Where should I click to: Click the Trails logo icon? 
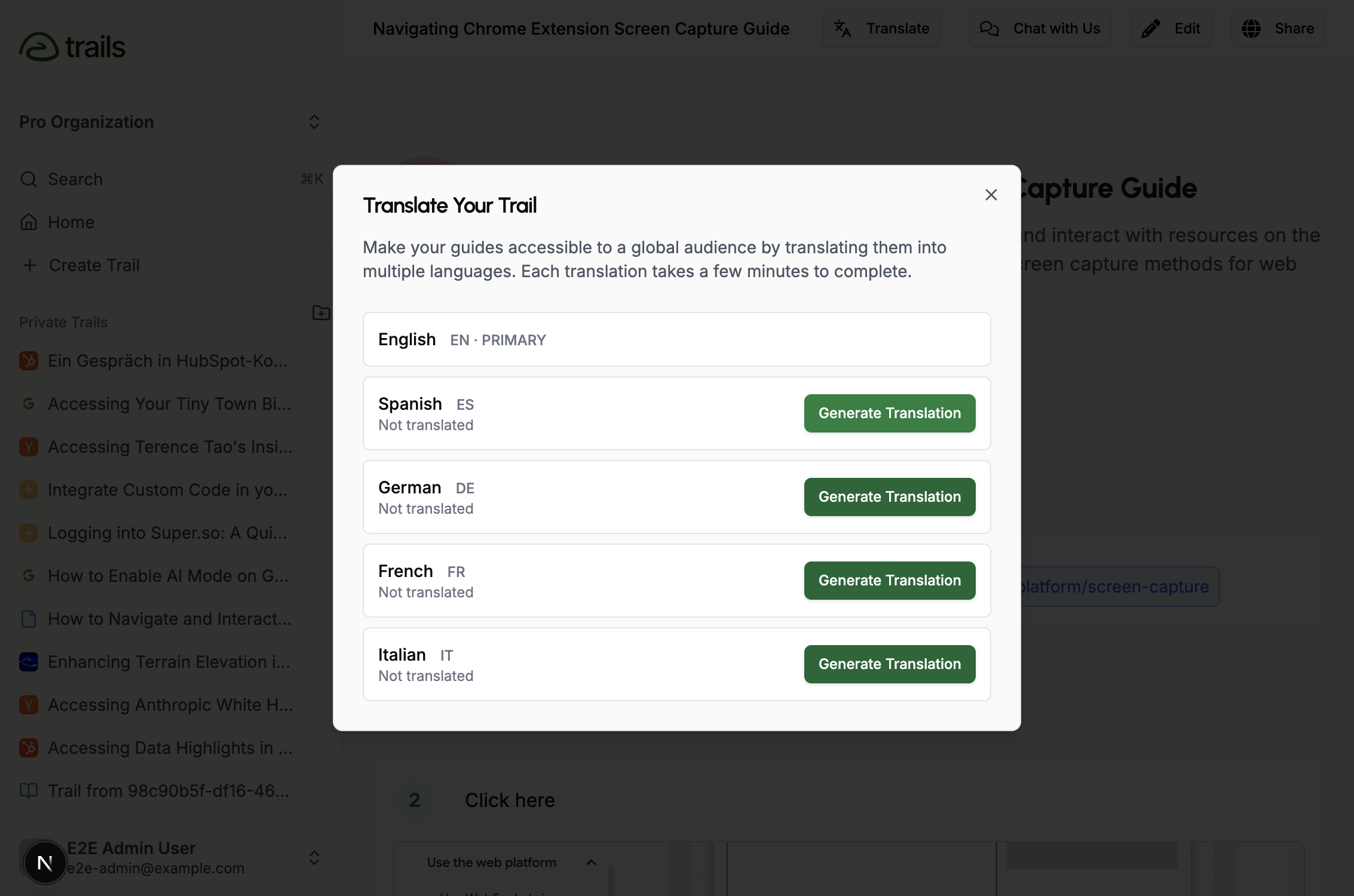pos(38,45)
